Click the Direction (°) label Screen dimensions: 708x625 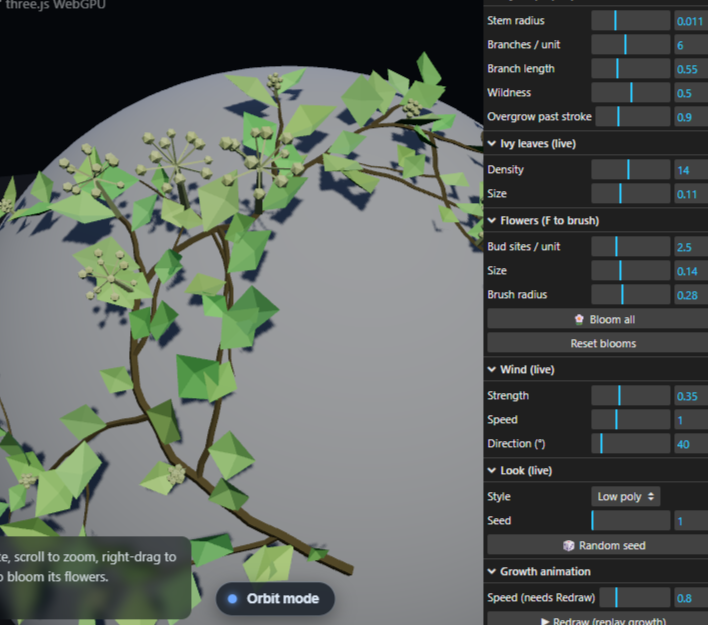pos(516,443)
